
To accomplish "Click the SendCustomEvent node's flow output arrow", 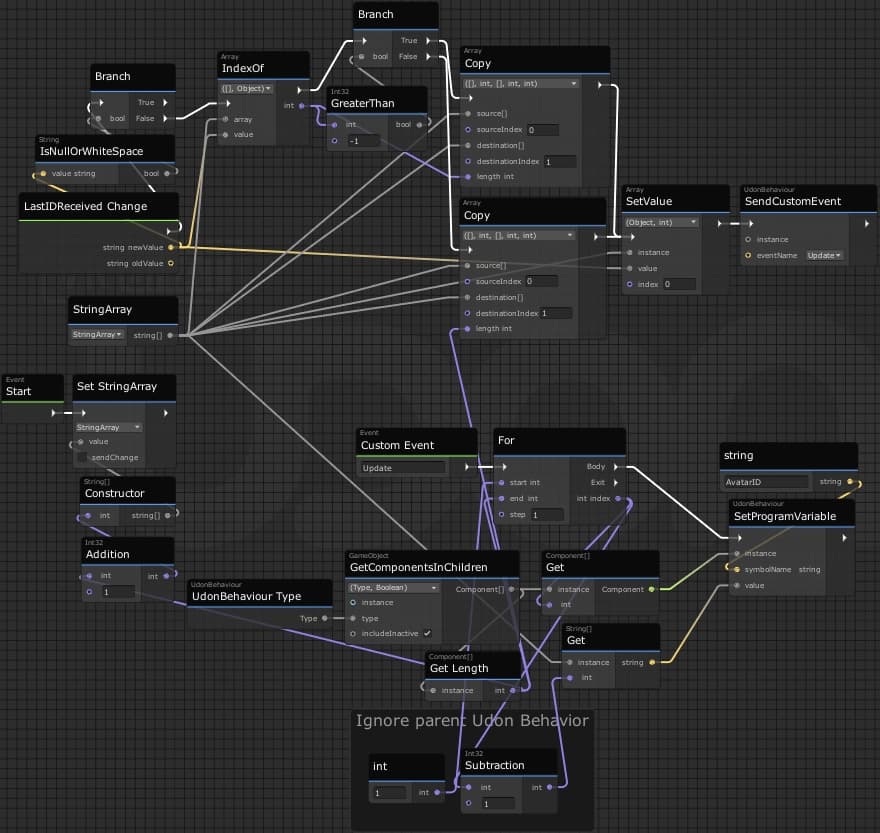I will pyautogui.click(x=866, y=223).
